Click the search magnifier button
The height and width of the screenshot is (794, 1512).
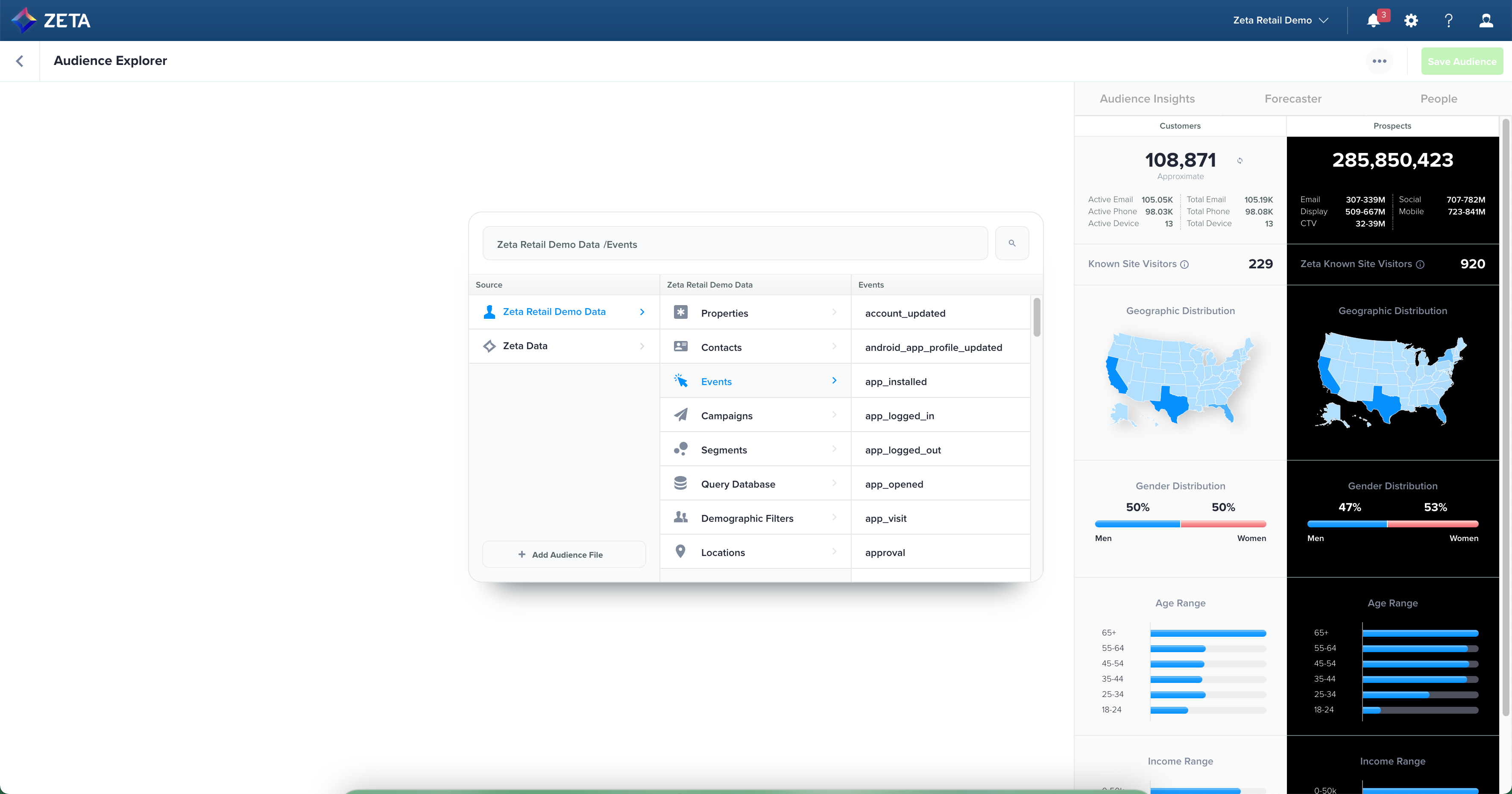1012,243
